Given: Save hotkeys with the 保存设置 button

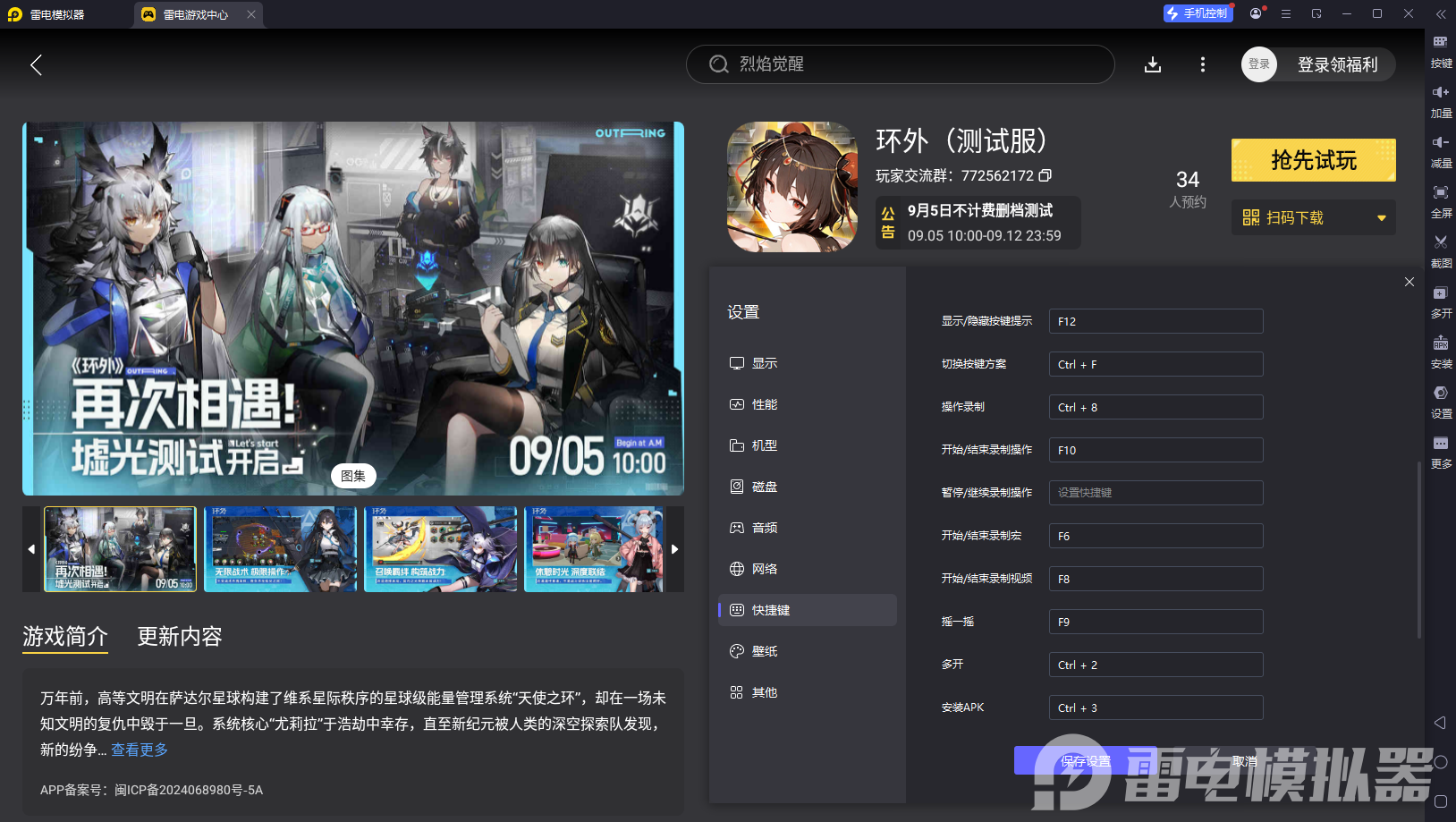Looking at the screenshot, I should 1086,760.
